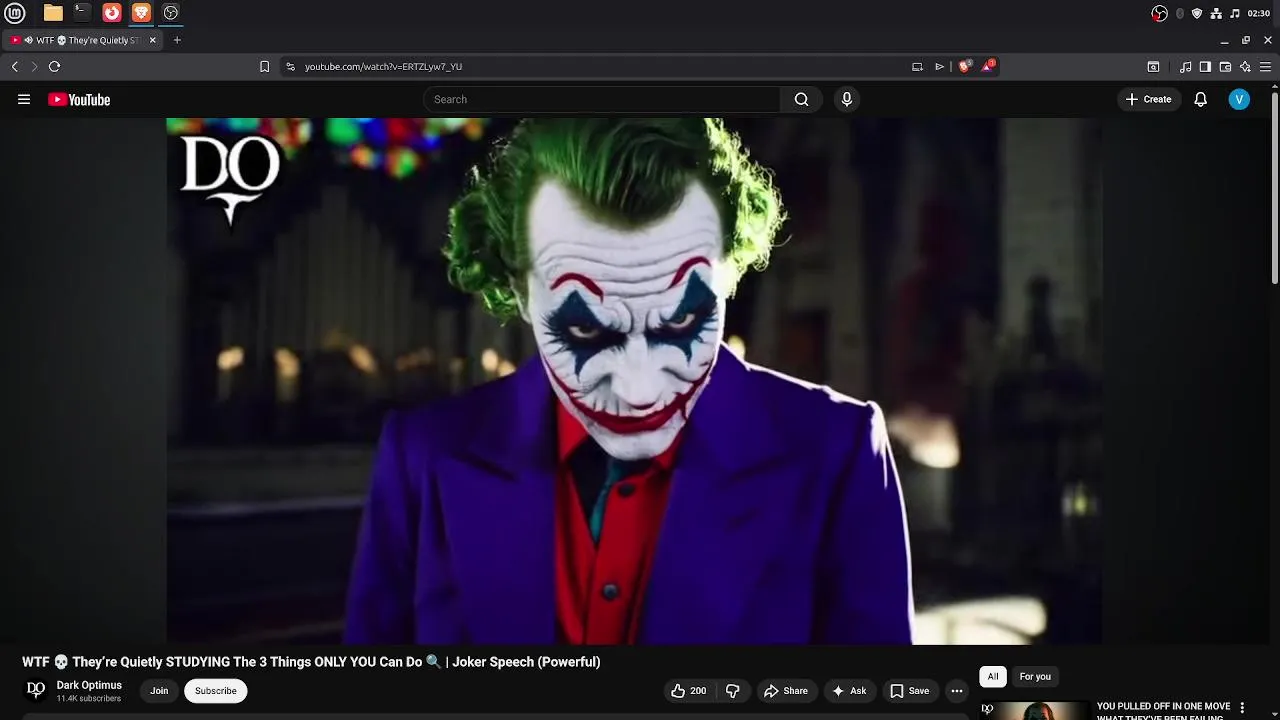This screenshot has height=720, width=1280.
Task: Share this video
Action: (786, 691)
